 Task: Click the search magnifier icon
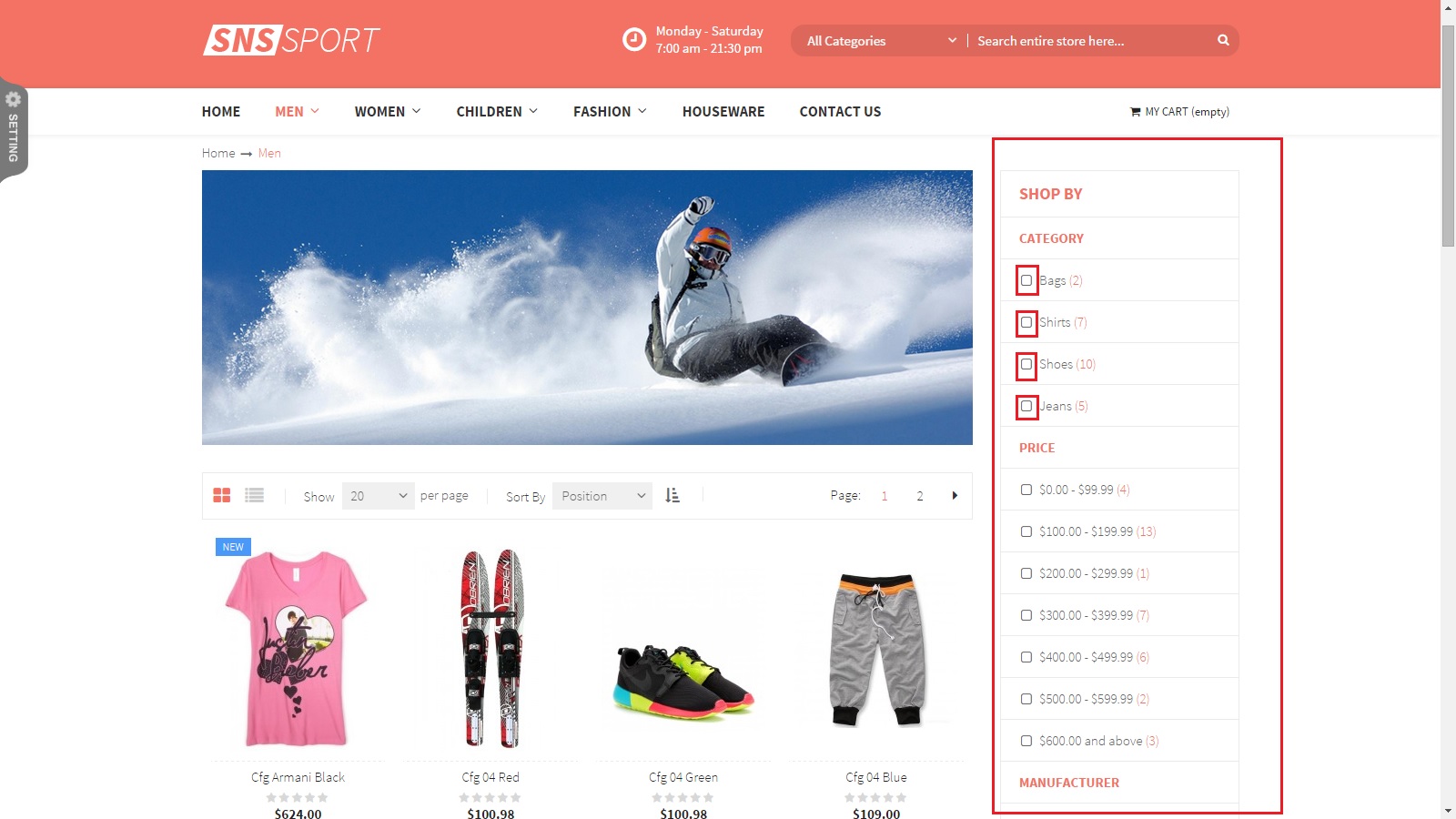coord(1223,40)
